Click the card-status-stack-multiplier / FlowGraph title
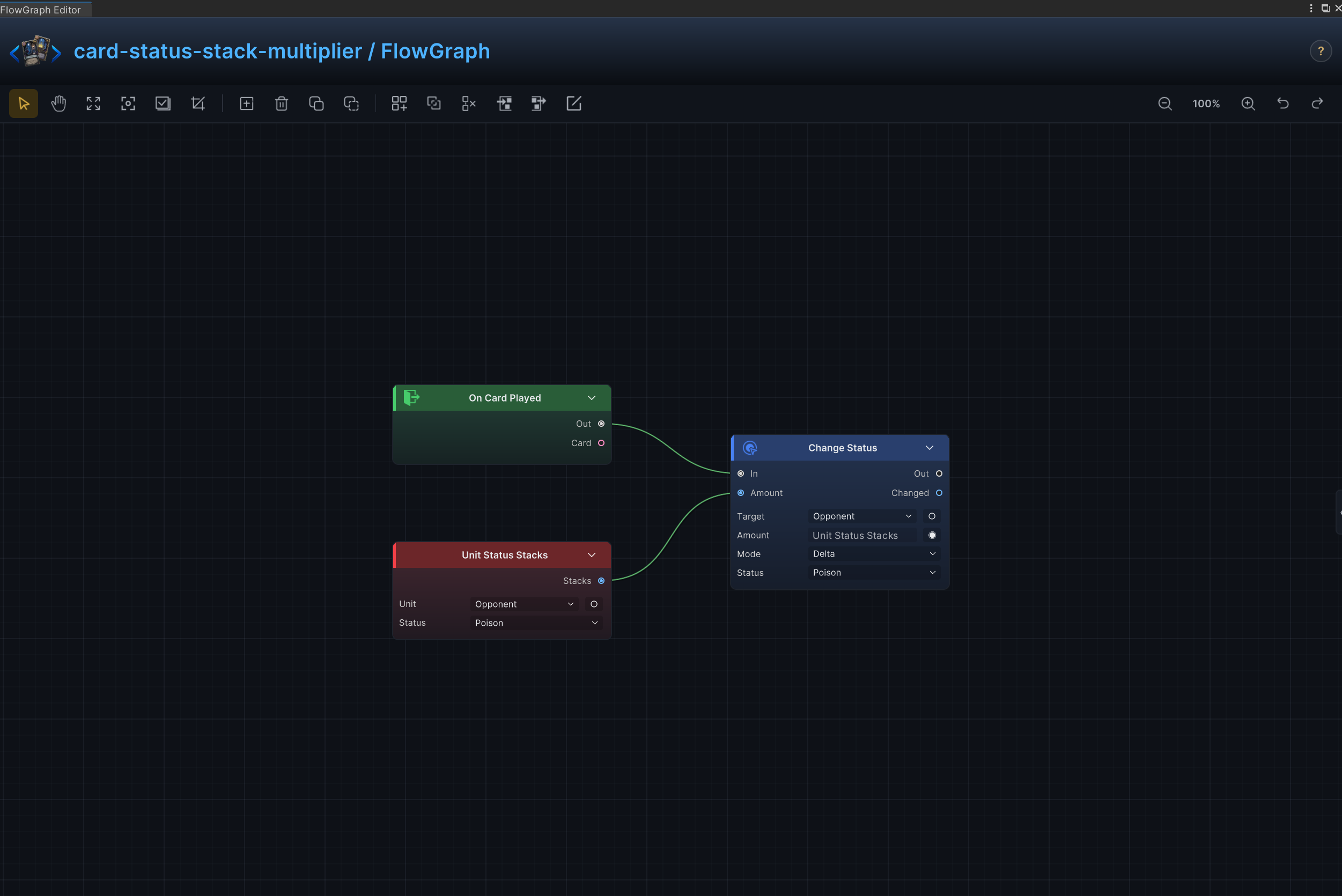The width and height of the screenshot is (1342, 896). click(282, 51)
